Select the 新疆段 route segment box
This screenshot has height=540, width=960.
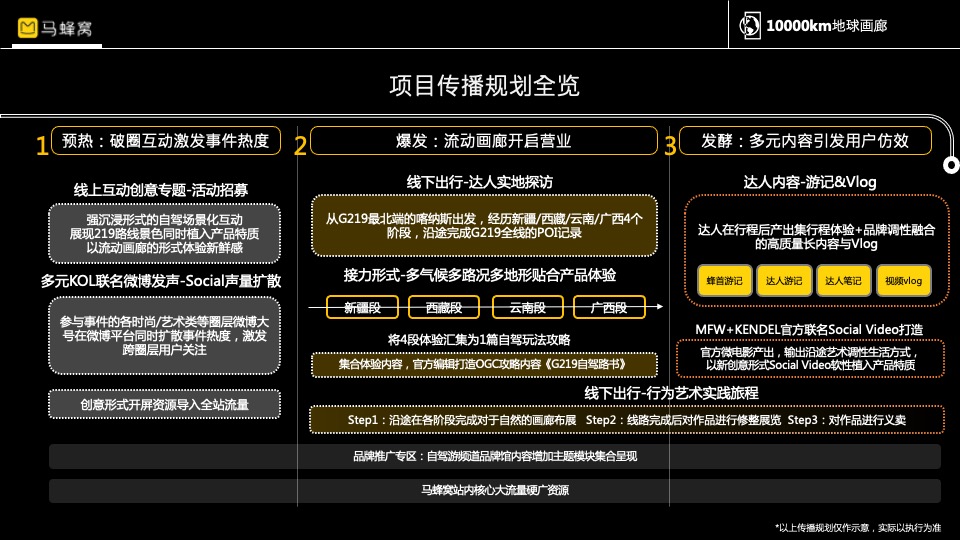click(x=362, y=307)
